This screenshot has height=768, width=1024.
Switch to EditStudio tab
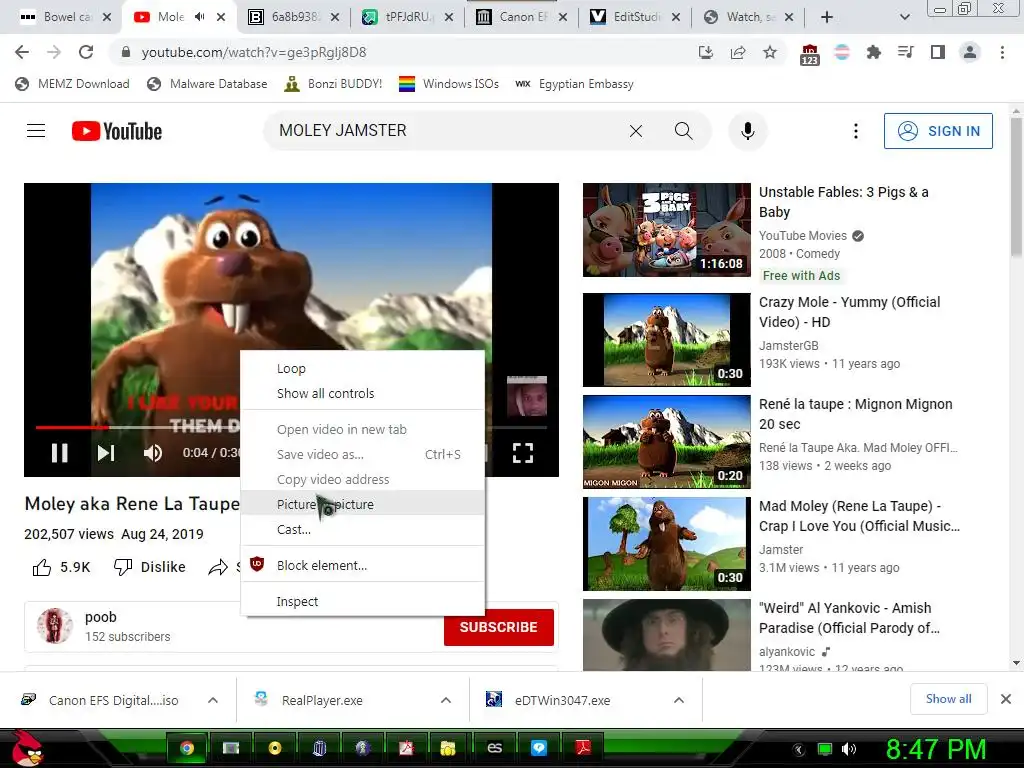pyautogui.click(x=635, y=18)
